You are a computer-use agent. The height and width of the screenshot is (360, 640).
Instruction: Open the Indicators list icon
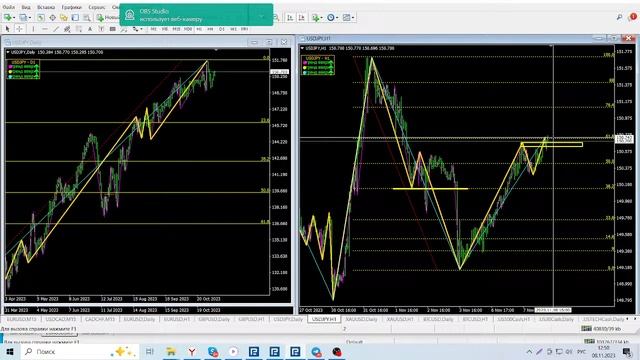[316, 18]
